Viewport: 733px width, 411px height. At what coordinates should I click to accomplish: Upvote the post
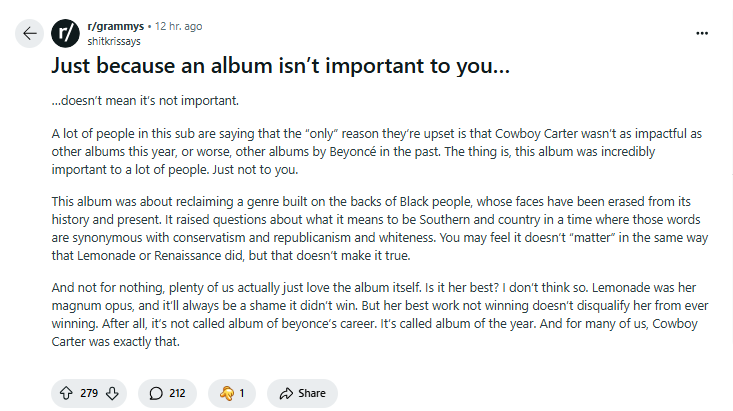tap(67, 393)
